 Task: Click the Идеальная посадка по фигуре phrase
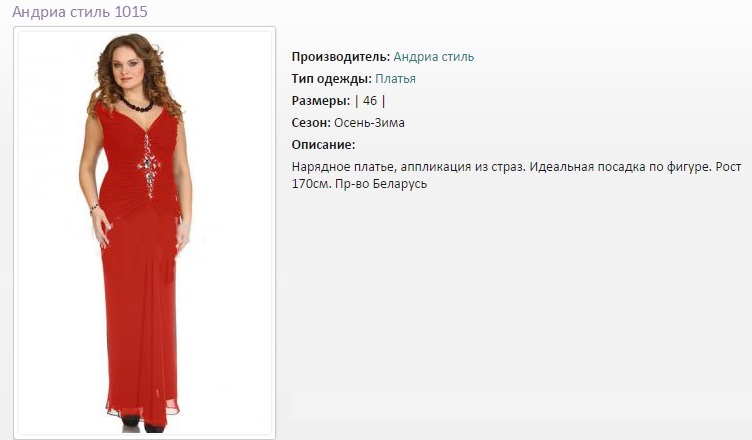point(621,167)
